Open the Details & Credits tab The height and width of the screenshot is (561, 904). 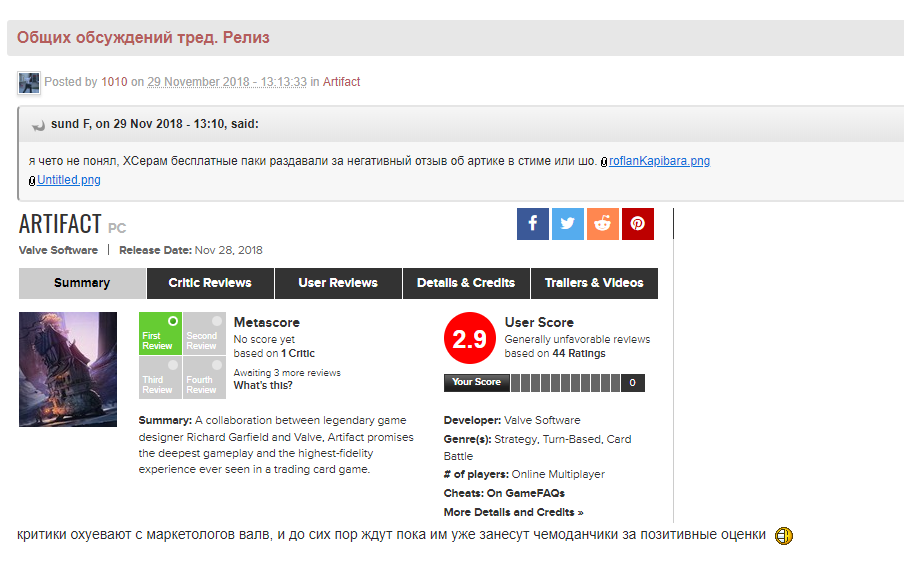pos(466,283)
